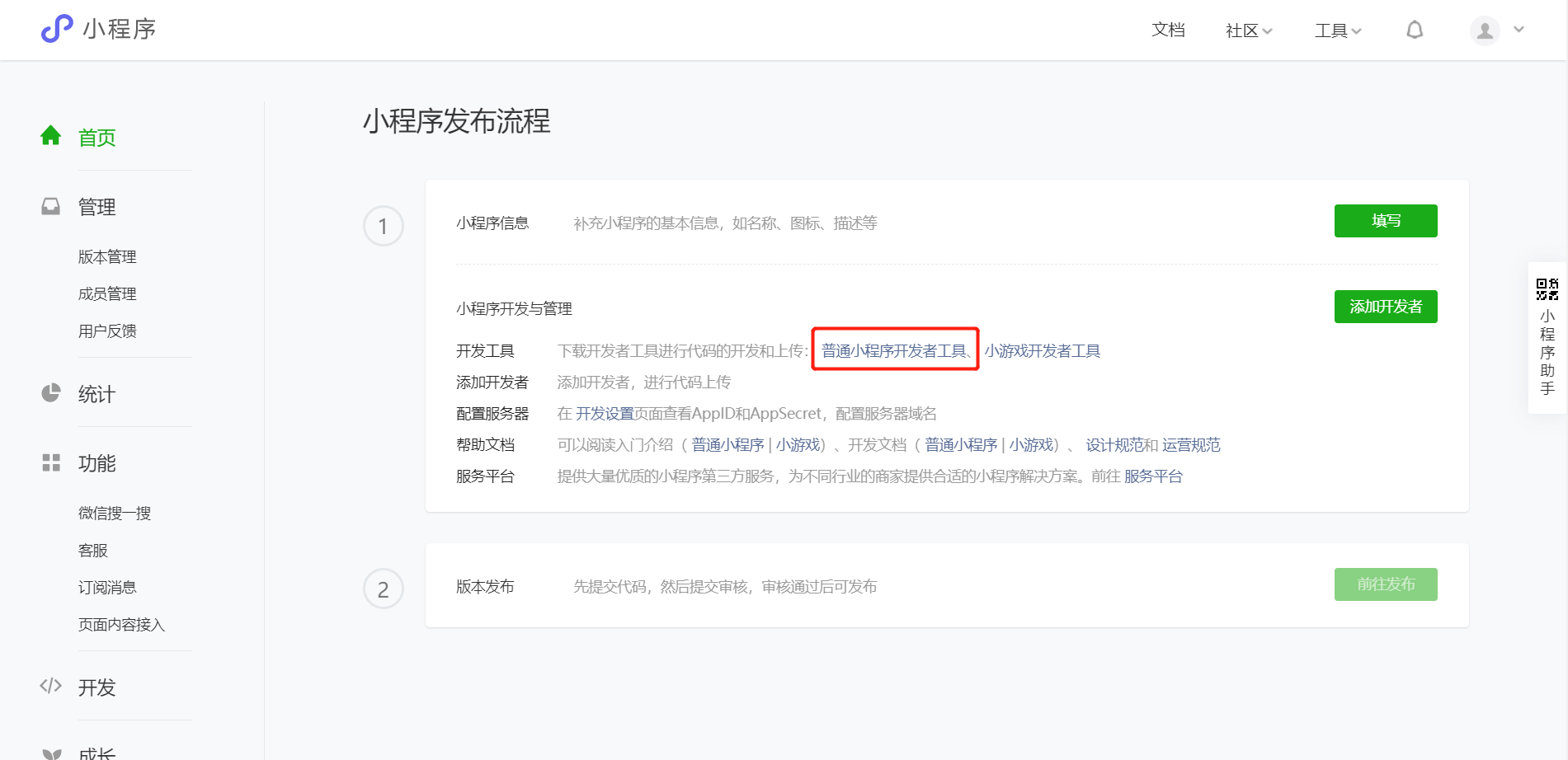Open 普通小程序 link under 开发文档
This screenshot has width=1568, height=760.
(x=961, y=444)
